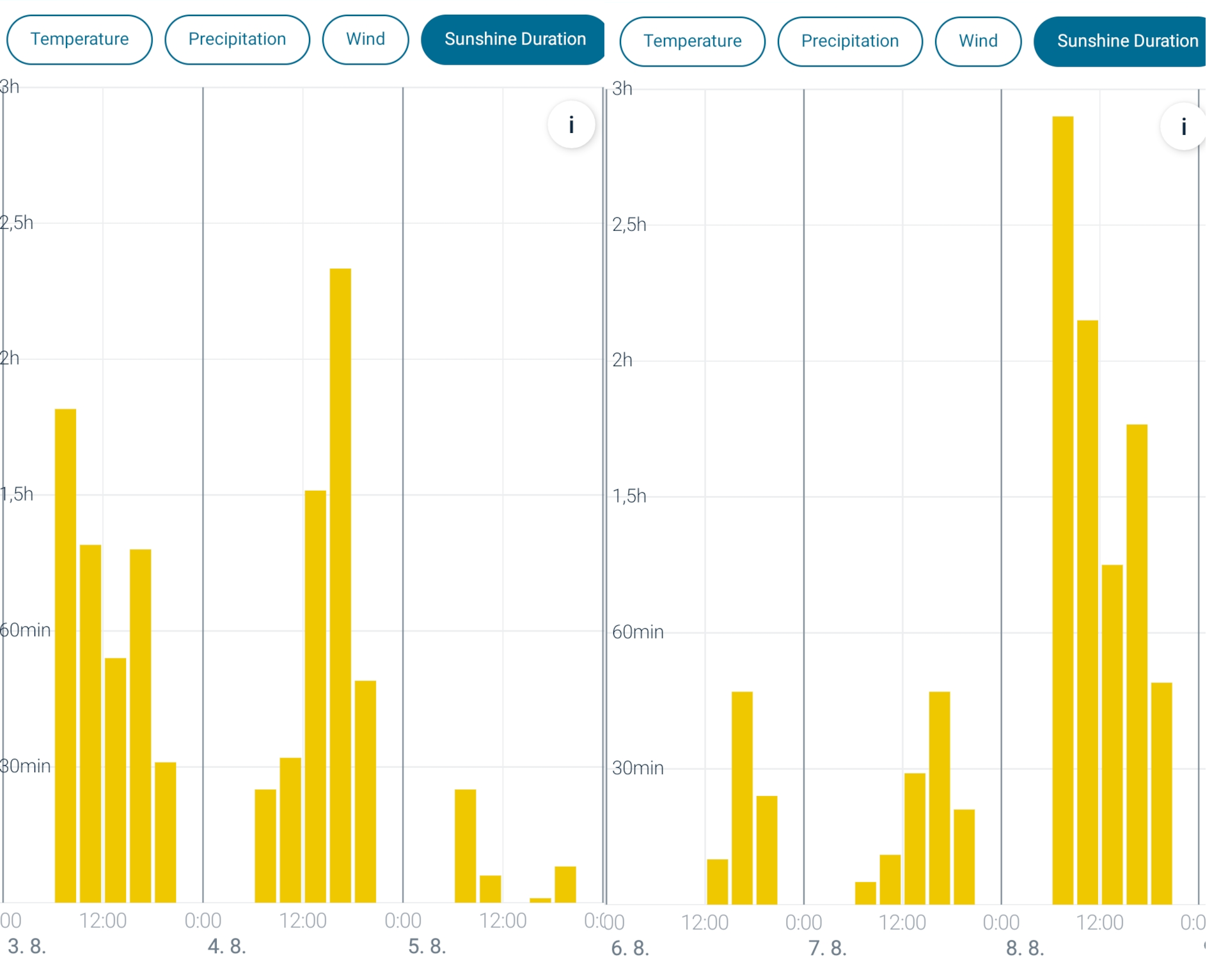Click the first bar on 5. 8.
This screenshot has width=1228, height=980.
465,845
